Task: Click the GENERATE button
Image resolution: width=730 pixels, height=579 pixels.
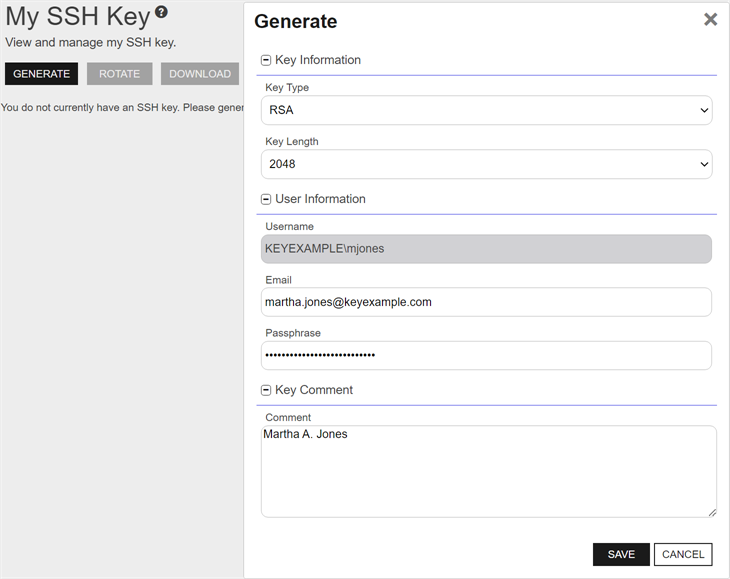Action: pyautogui.click(x=41, y=74)
